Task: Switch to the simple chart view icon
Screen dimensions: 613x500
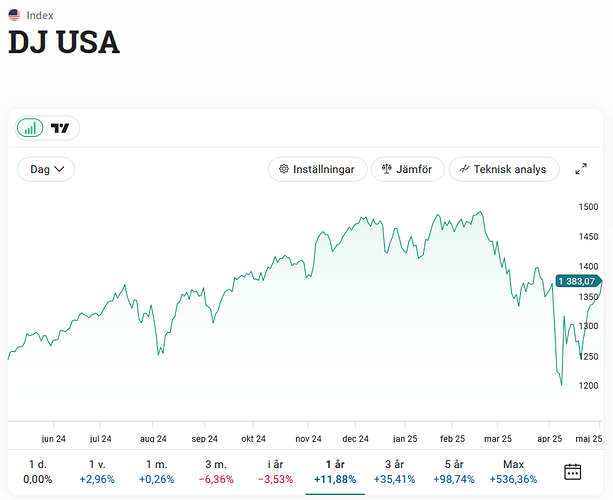Action: pos(31,128)
